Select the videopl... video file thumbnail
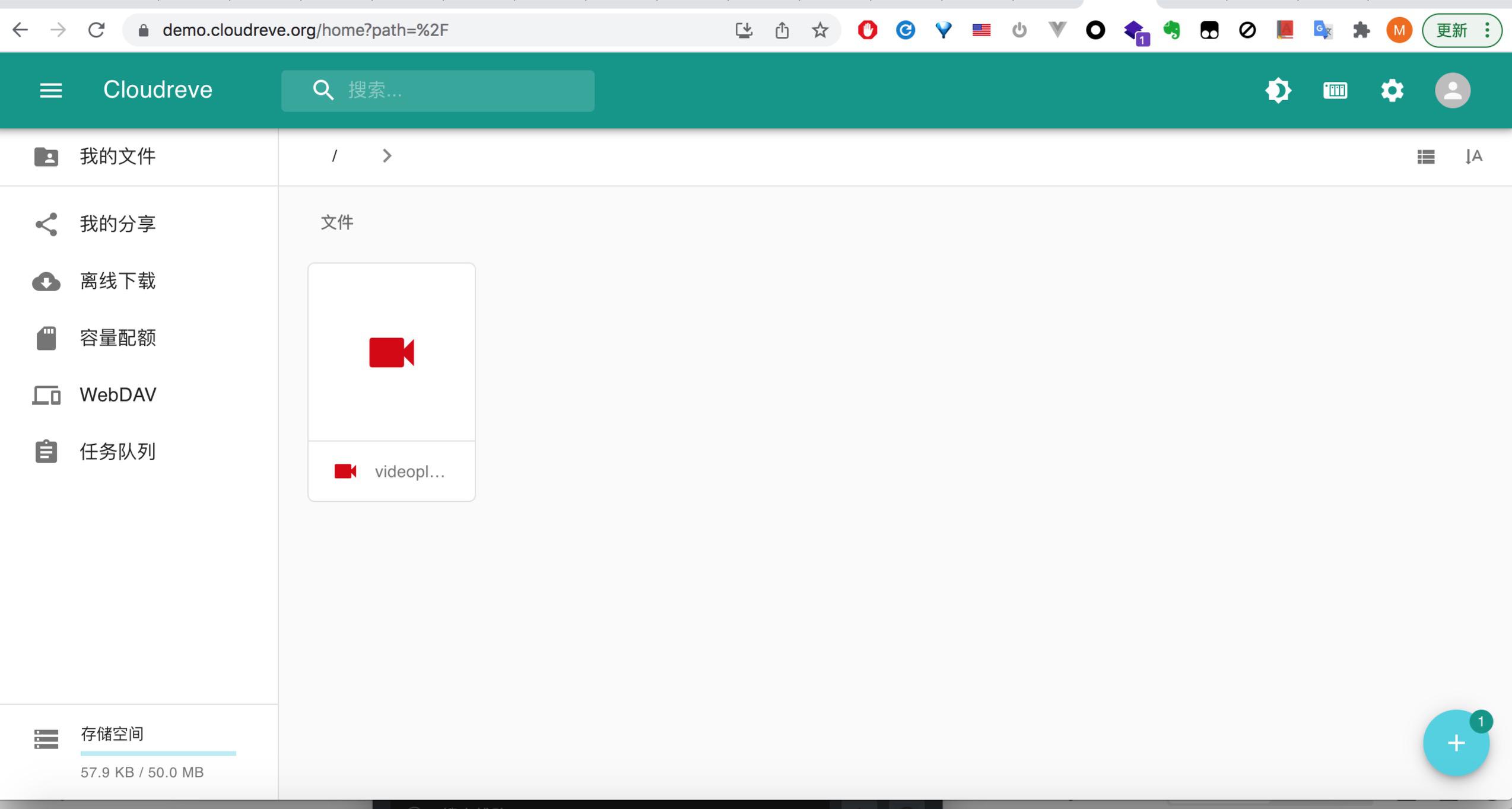 click(392, 352)
